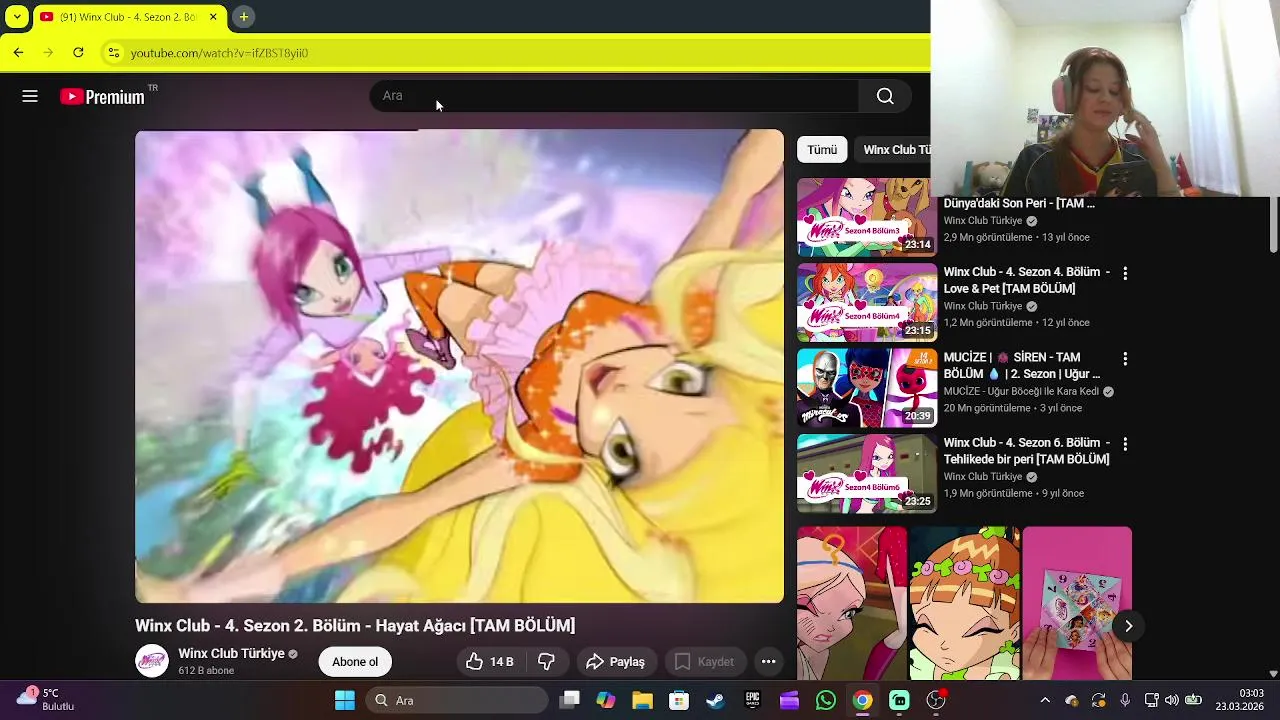1280x720 pixels.
Task: Open more actions three-dot menu under video
Action: coord(768,662)
